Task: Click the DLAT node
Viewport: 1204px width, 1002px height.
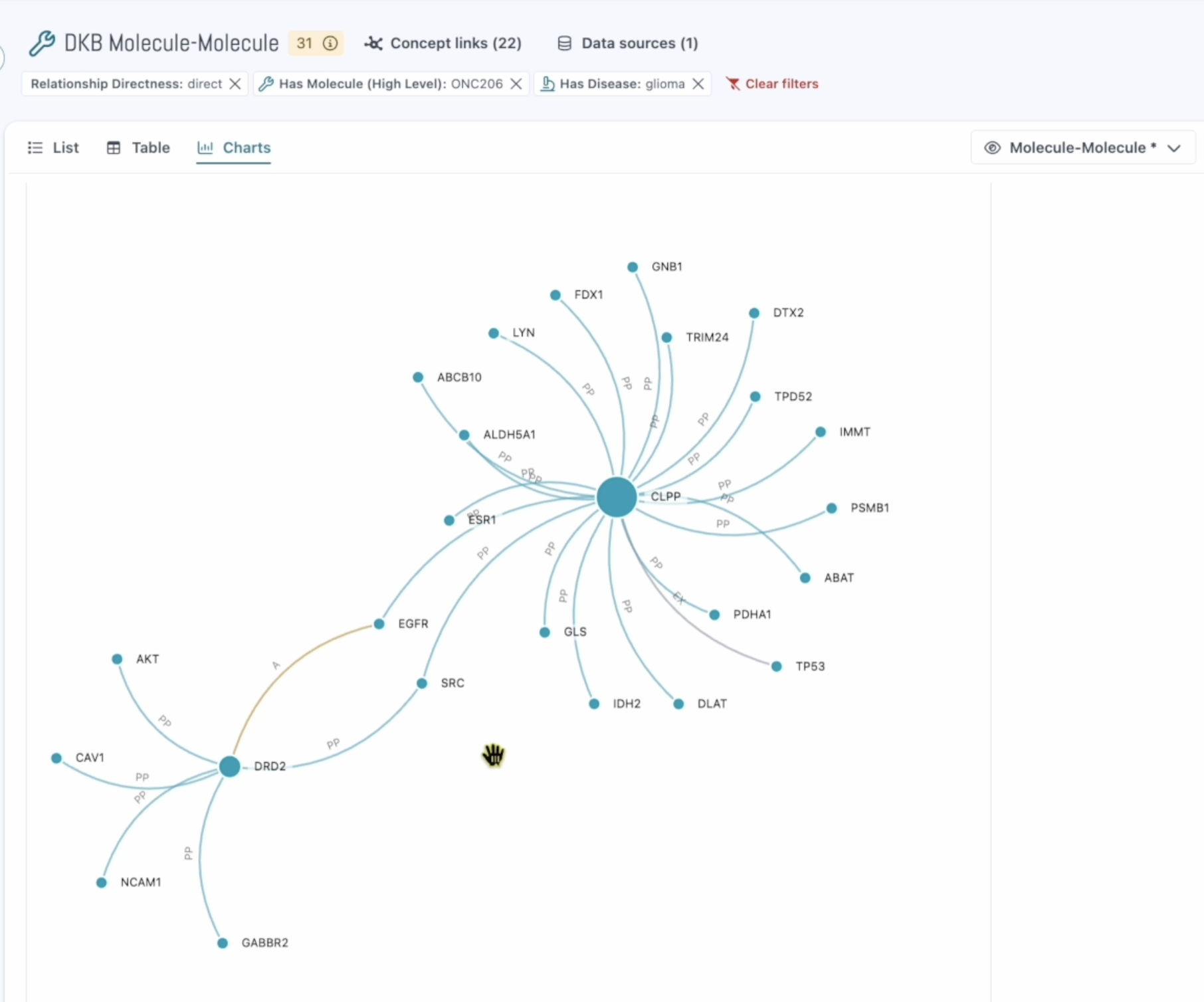Action: (678, 704)
